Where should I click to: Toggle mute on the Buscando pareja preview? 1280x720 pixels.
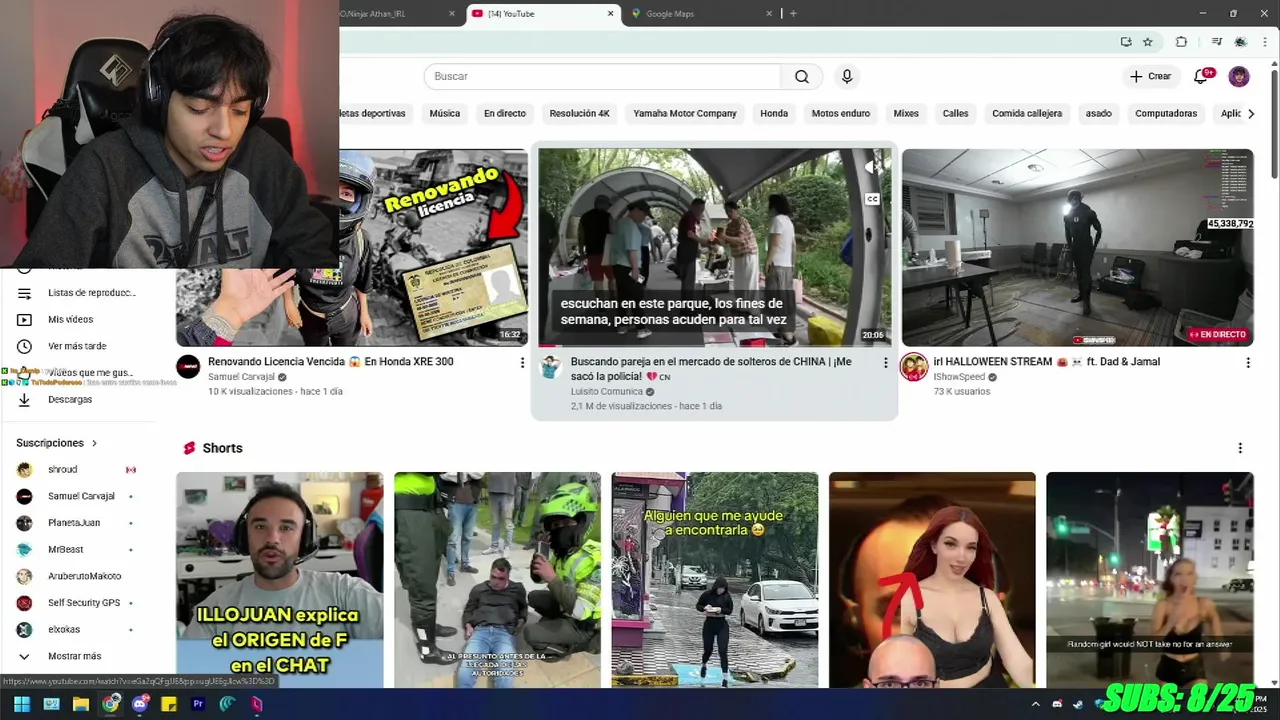[872, 168]
